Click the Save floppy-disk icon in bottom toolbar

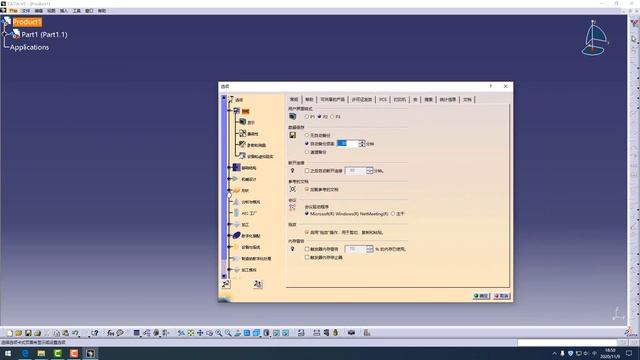click(28, 333)
